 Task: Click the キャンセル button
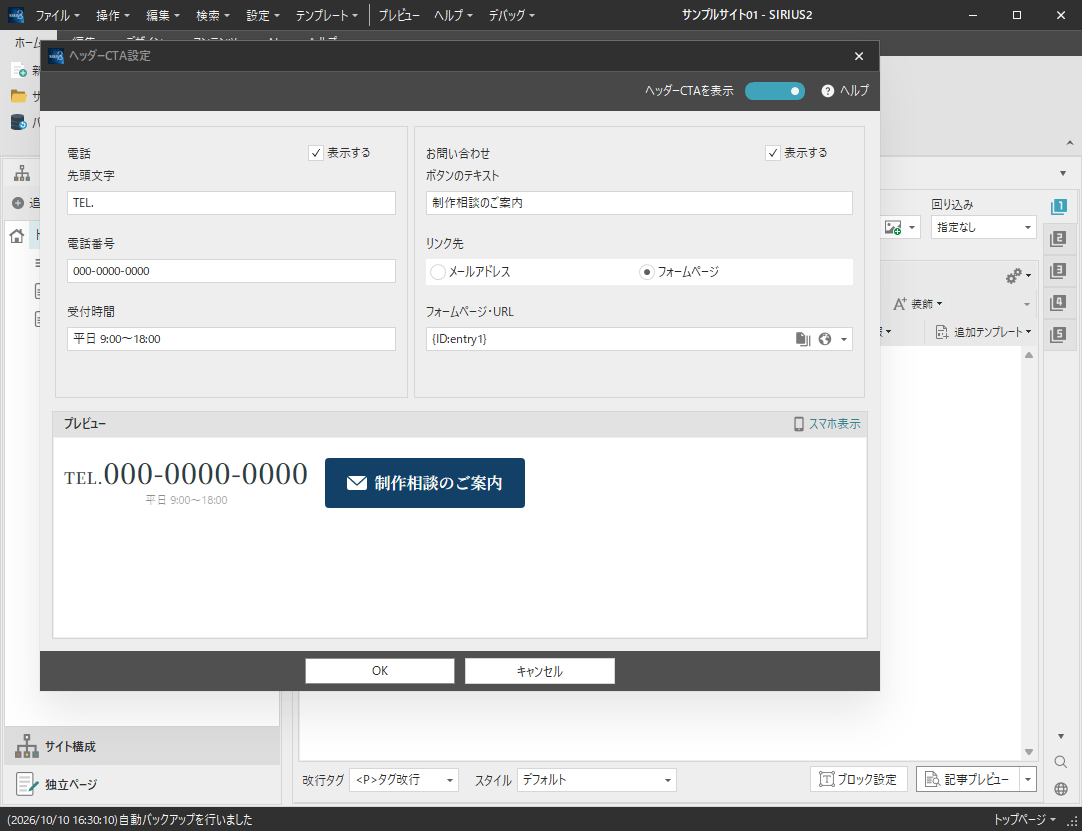tap(540, 671)
